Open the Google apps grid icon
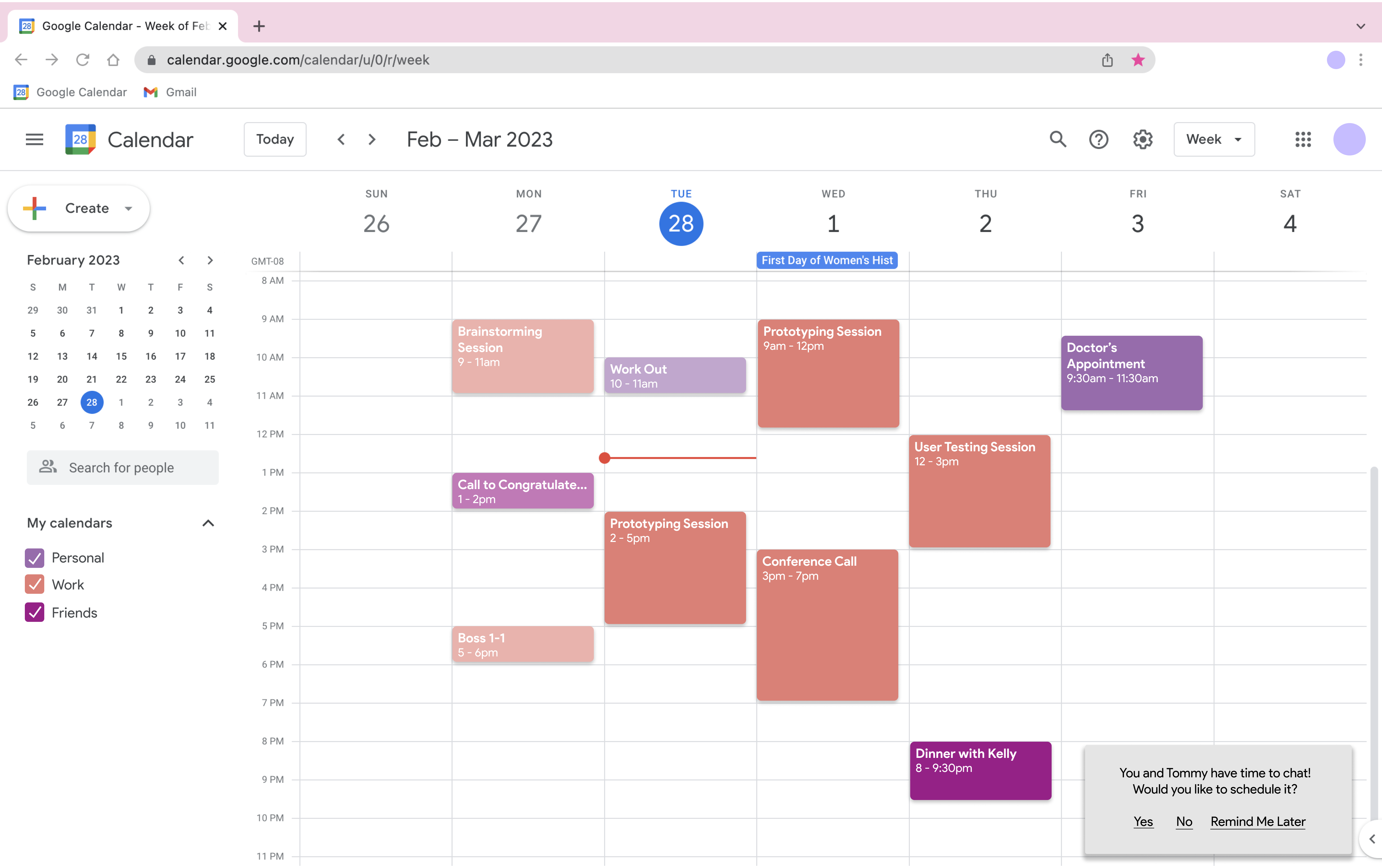The image size is (1382, 868). tap(1303, 140)
